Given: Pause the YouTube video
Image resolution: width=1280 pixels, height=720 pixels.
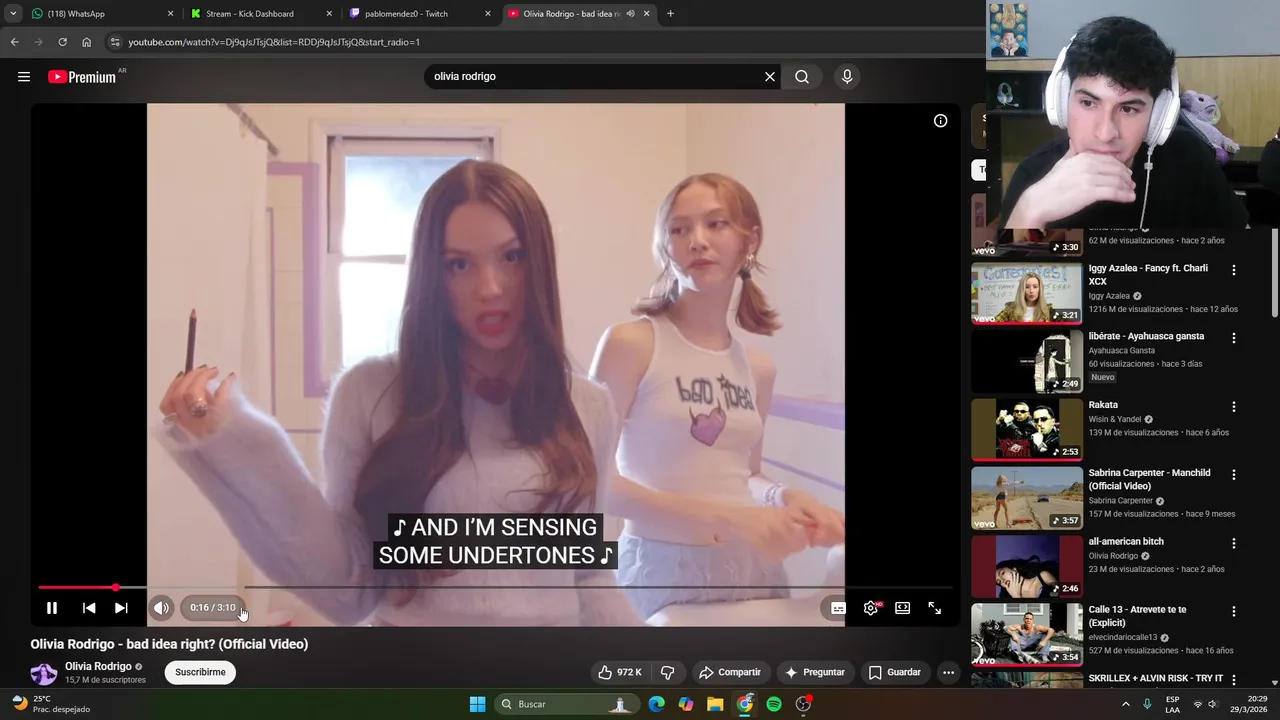Looking at the screenshot, I should pos(52,608).
